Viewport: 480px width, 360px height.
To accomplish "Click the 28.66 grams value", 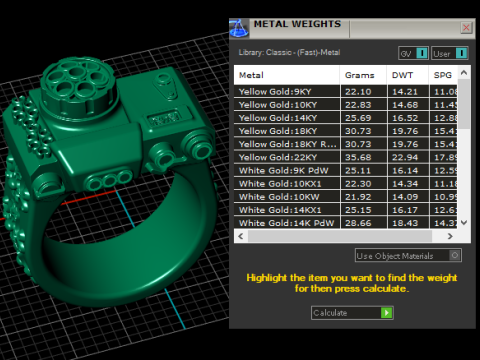I will [358, 223].
